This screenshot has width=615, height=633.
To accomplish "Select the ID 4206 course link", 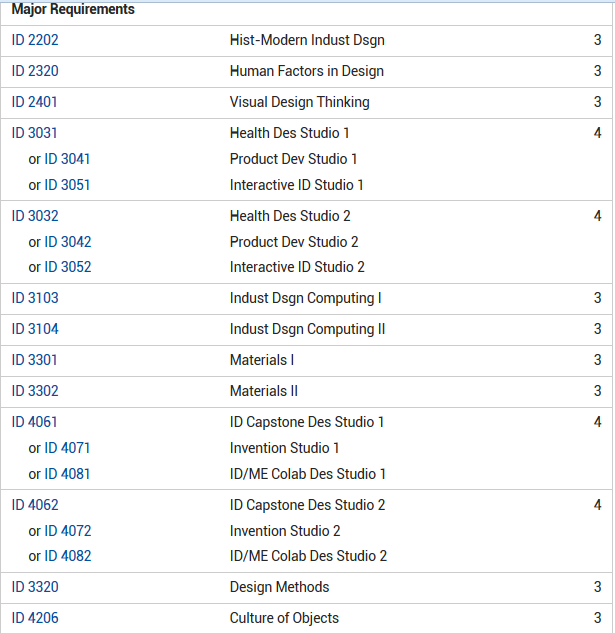I will pos(35,618).
